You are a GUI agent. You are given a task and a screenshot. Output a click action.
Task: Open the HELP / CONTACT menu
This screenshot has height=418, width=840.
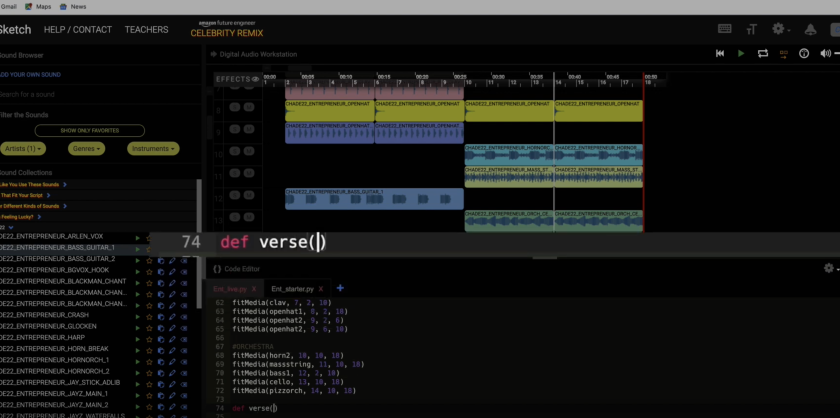tap(78, 30)
